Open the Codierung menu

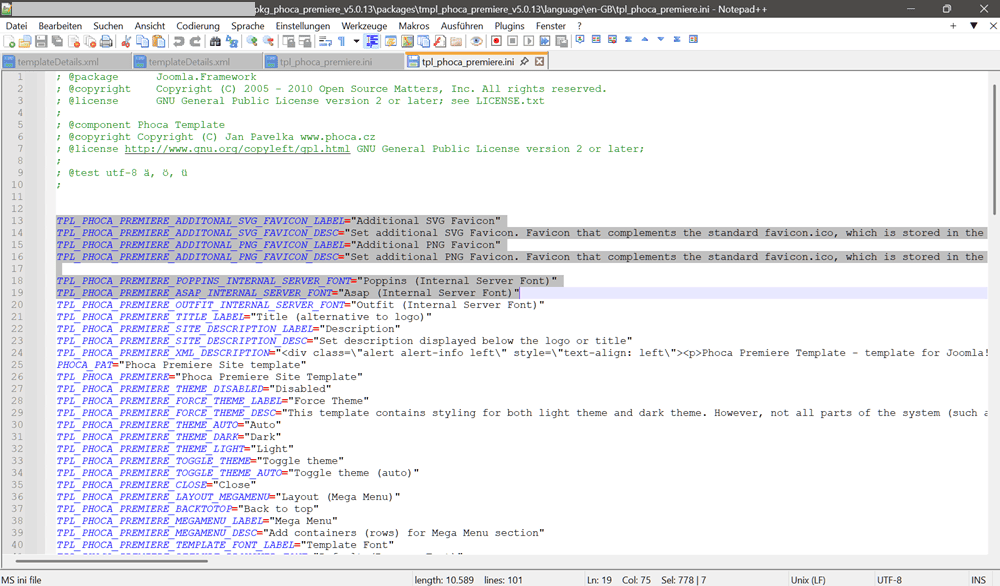click(197, 25)
